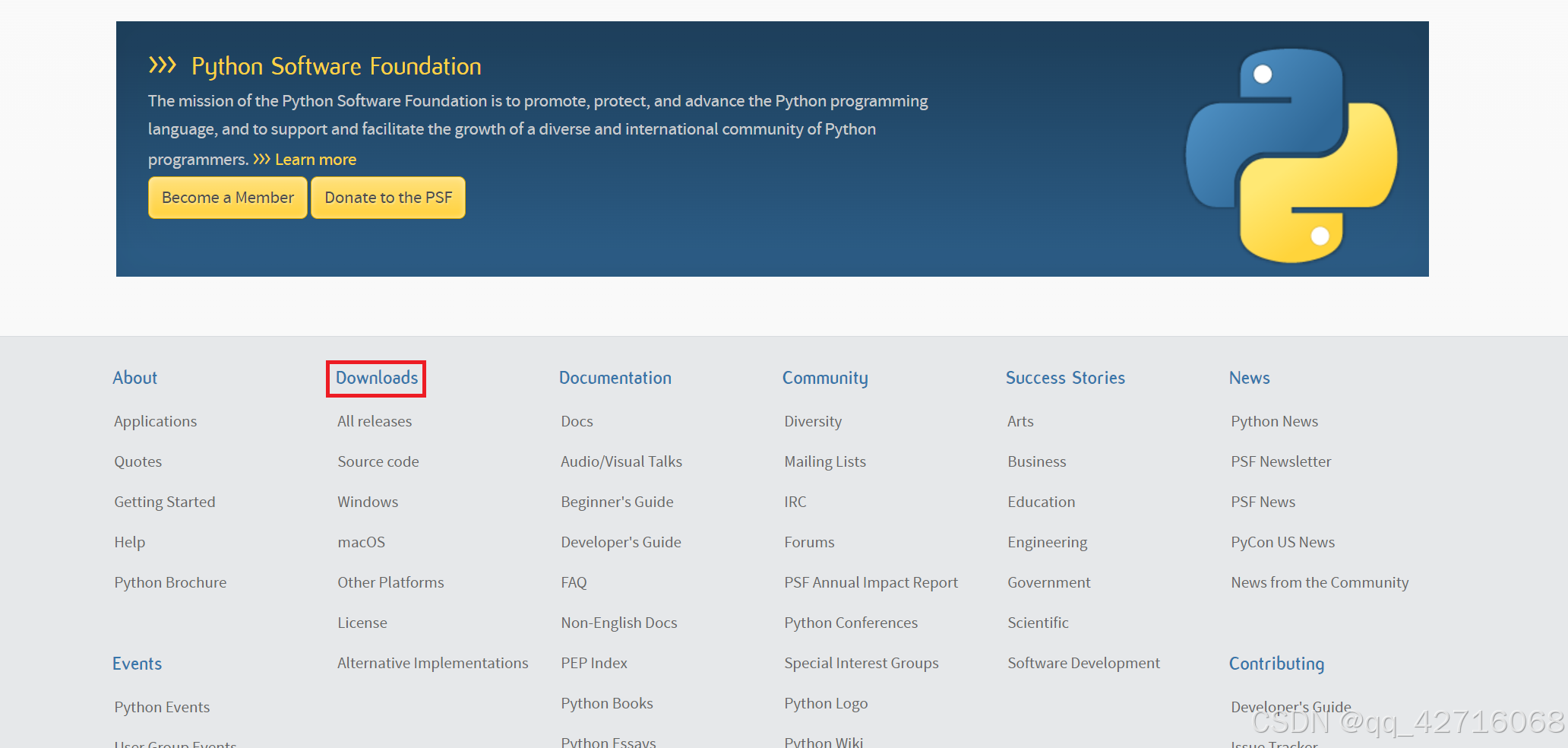The width and height of the screenshot is (1568, 748).
Task: Open the Non-English Docs link
Action: [x=619, y=623]
